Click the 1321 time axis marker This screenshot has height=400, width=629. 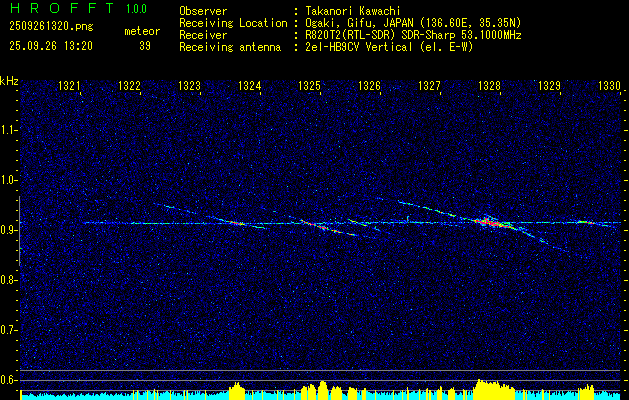click(x=69, y=86)
